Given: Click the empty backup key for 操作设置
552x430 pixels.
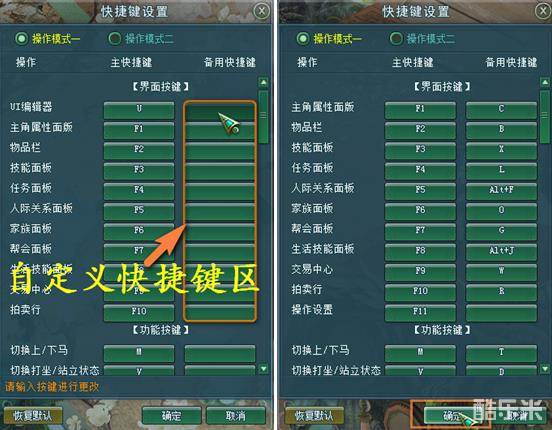Looking at the screenshot, I should tap(501, 313).
